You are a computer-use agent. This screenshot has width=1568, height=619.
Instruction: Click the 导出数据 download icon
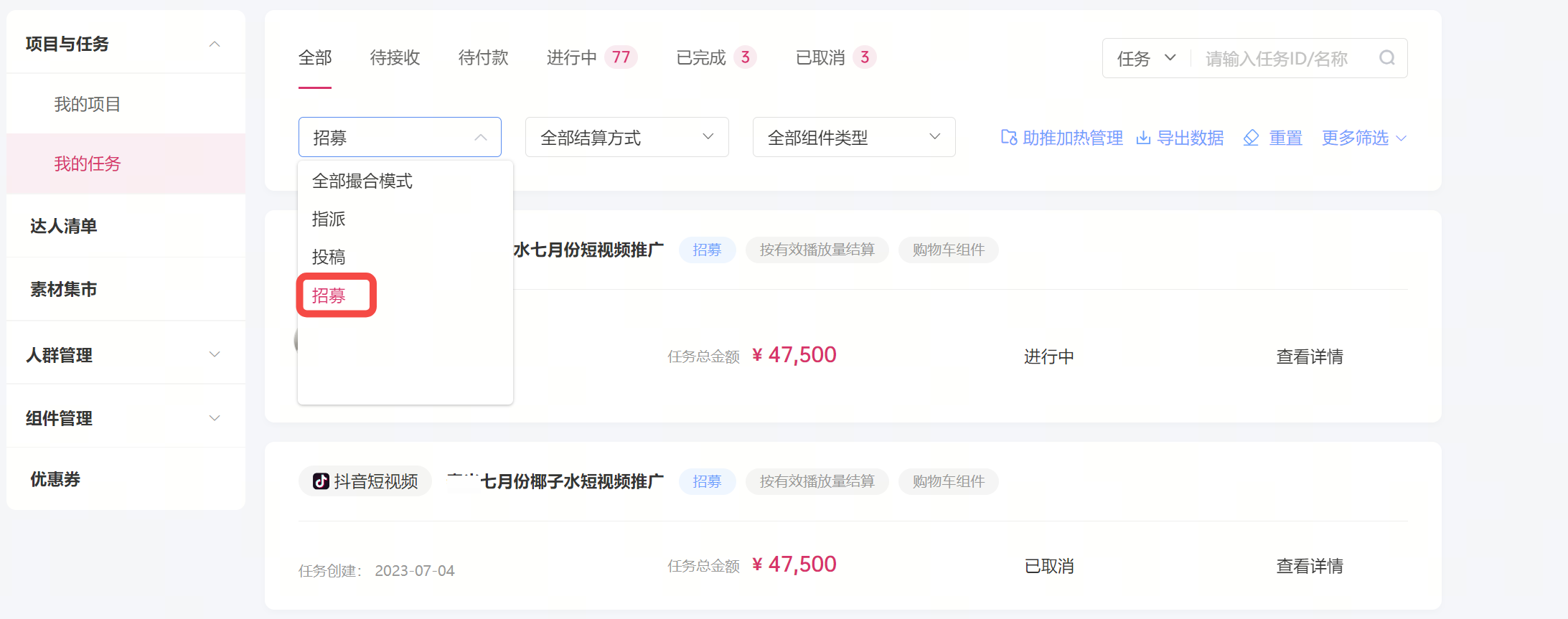point(1143,138)
